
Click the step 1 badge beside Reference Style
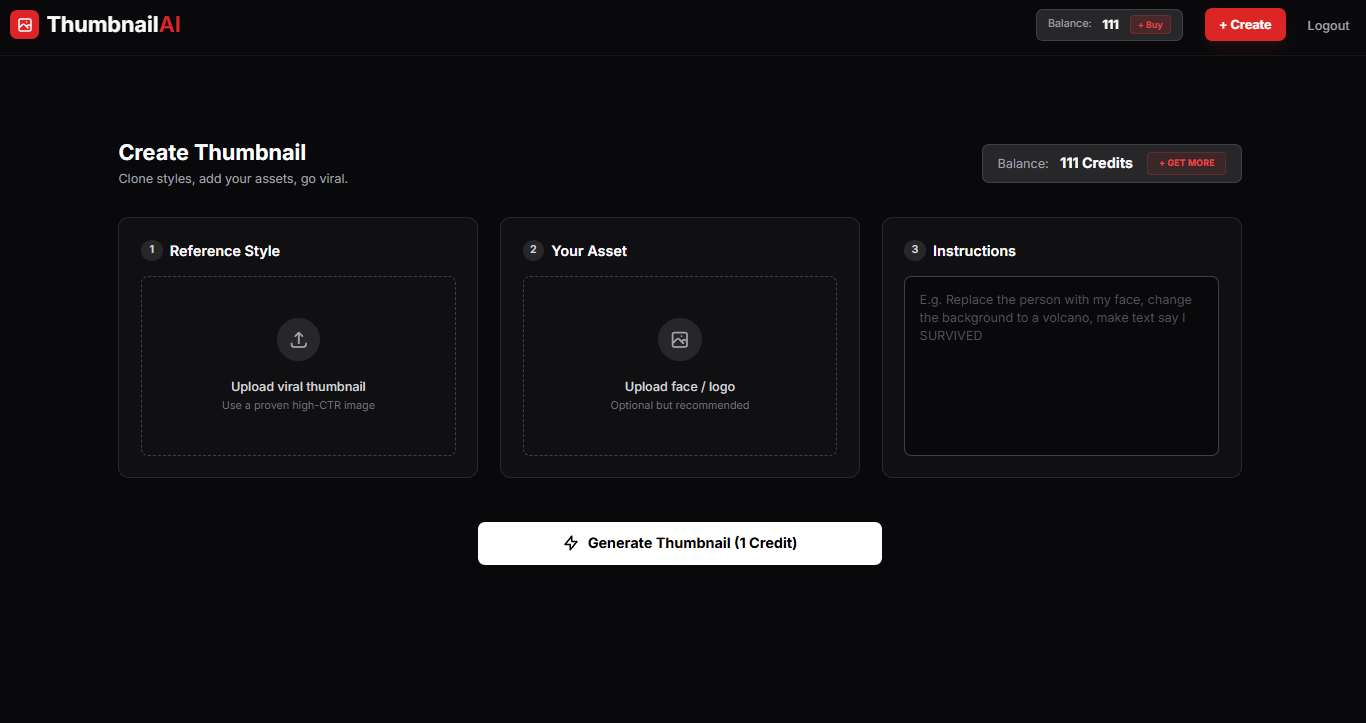[x=151, y=250]
